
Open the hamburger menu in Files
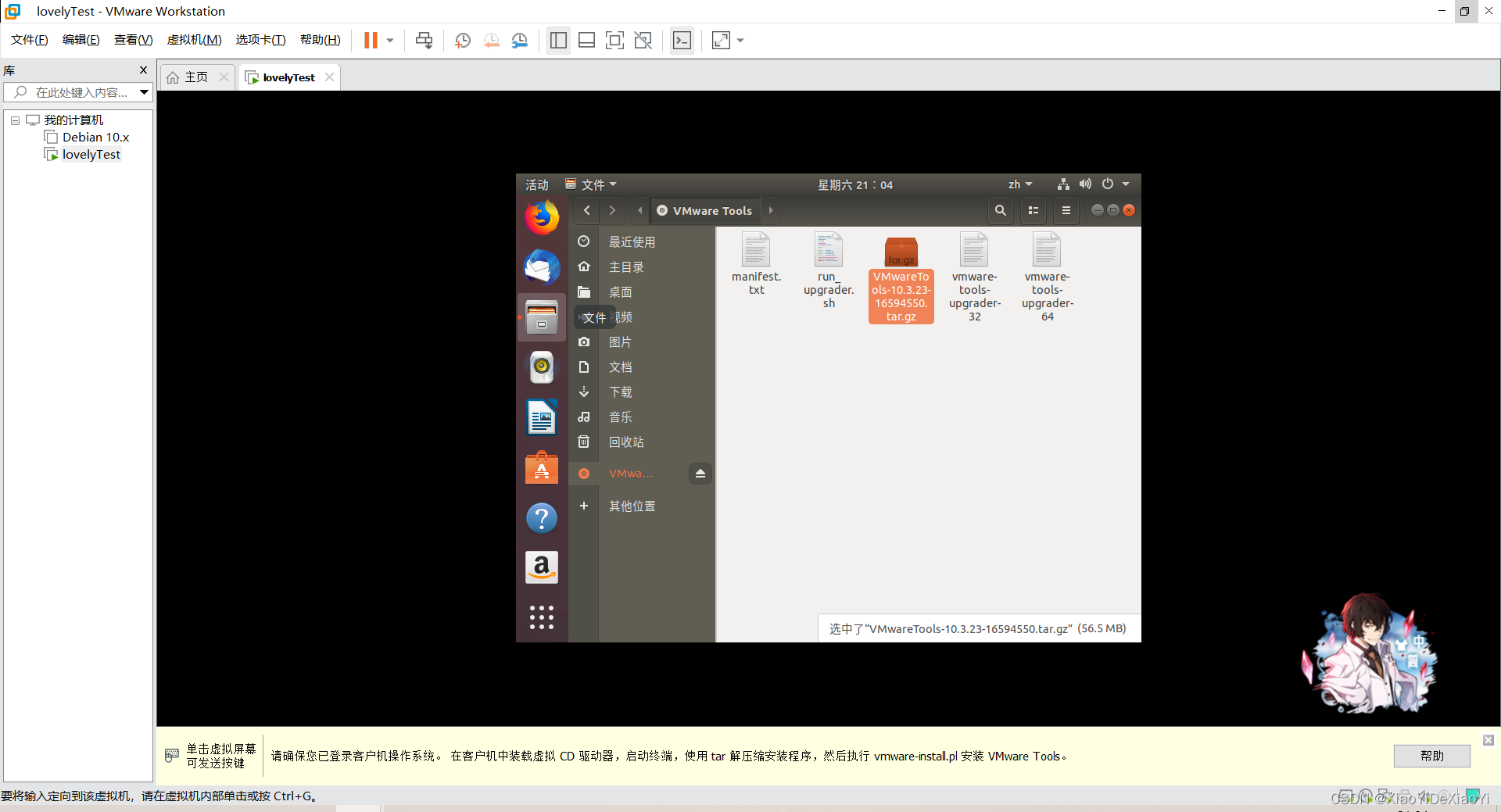tap(1066, 210)
